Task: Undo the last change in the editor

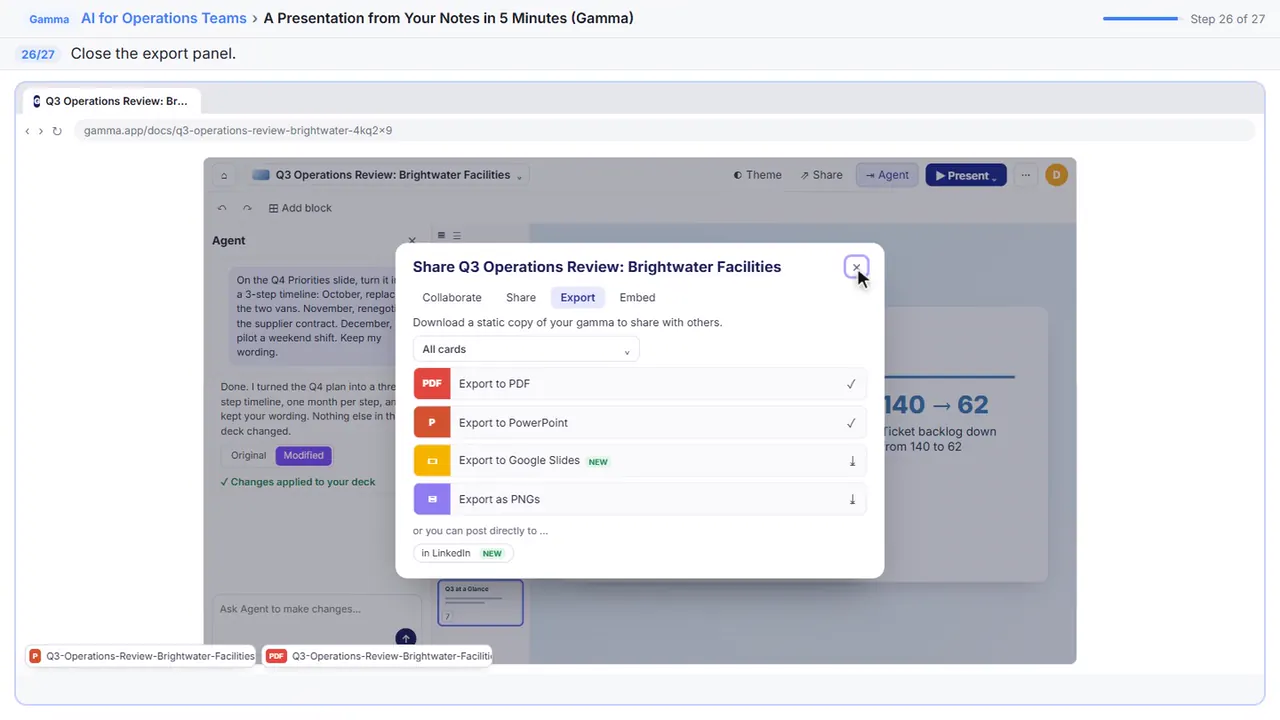Action: point(222,208)
